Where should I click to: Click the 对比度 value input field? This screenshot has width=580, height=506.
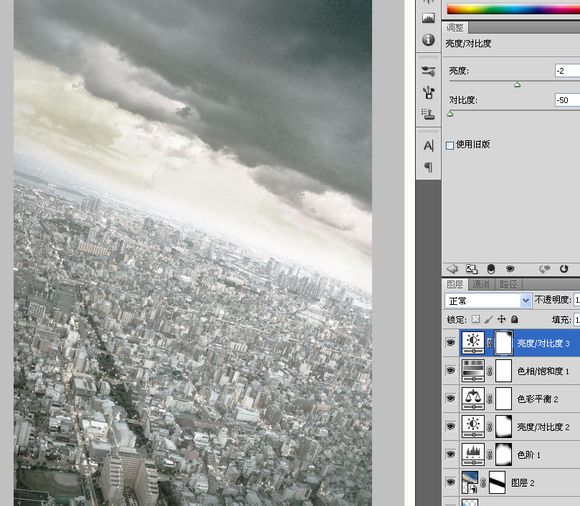click(x=567, y=100)
